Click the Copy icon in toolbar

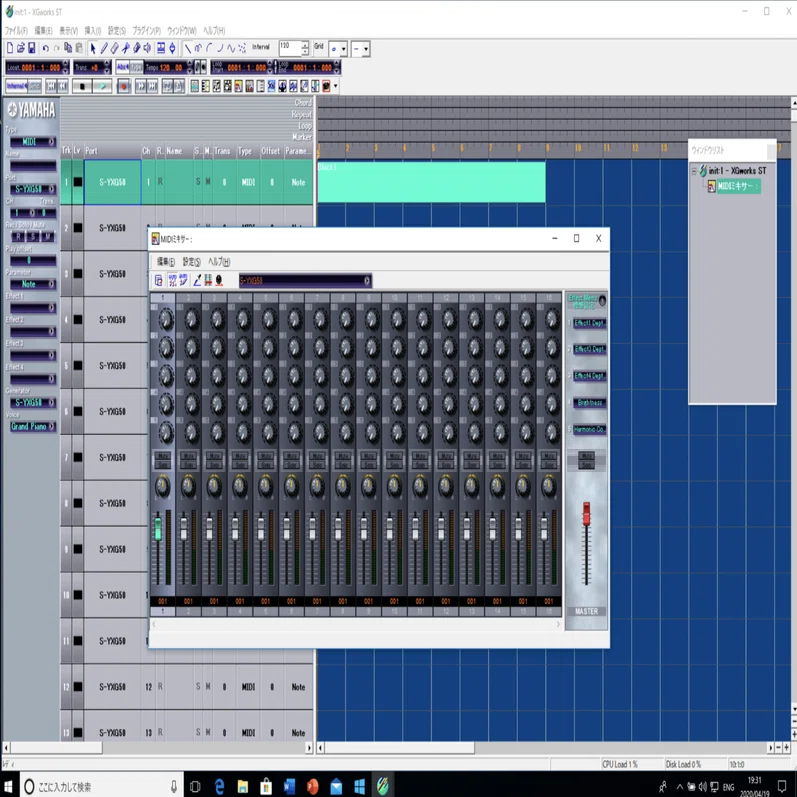[68, 48]
